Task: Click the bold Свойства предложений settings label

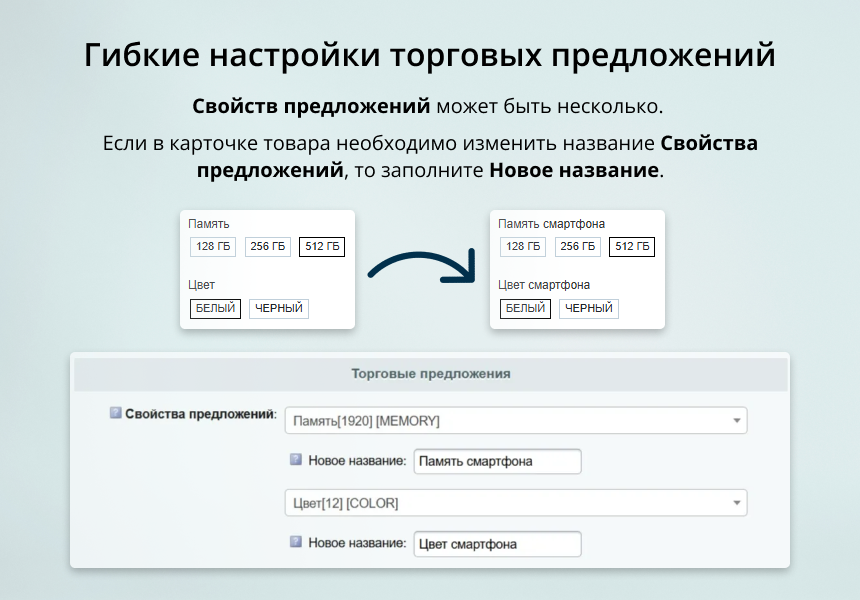Action: click(200, 414)
